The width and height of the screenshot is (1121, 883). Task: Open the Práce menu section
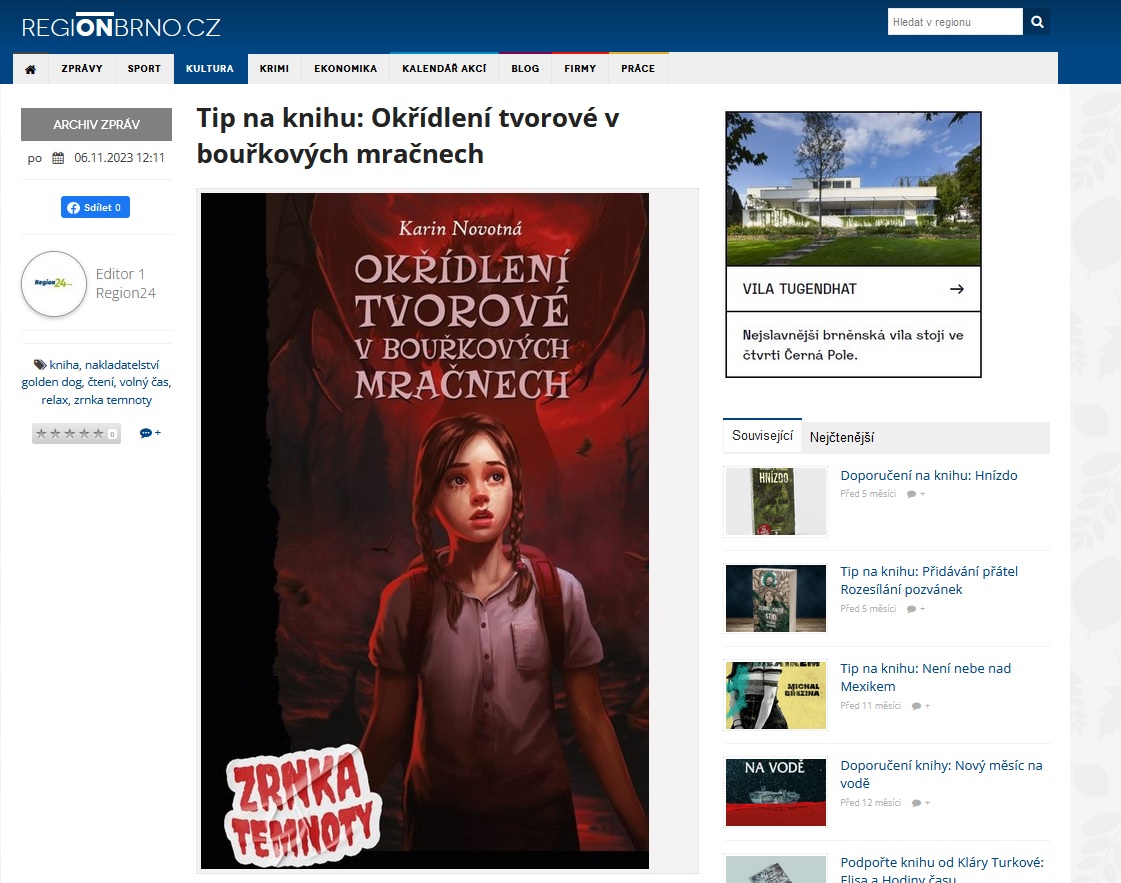[x=638, y=69]
